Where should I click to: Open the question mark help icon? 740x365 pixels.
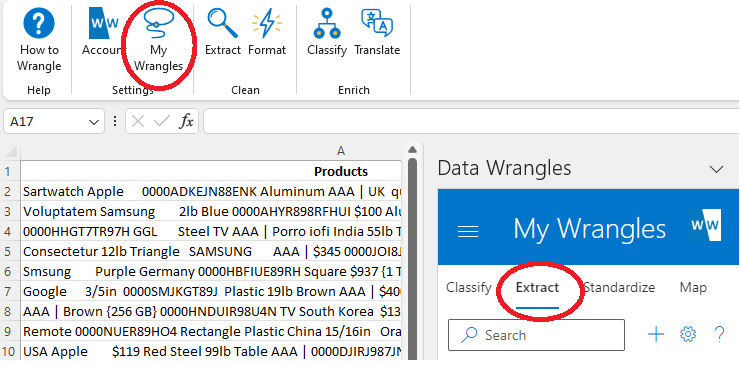click(x=719, y=335)
